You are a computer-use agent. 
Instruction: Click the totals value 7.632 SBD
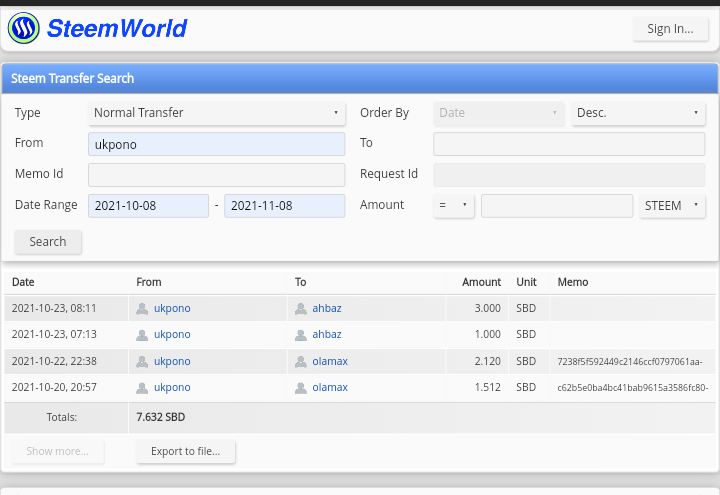161,417
